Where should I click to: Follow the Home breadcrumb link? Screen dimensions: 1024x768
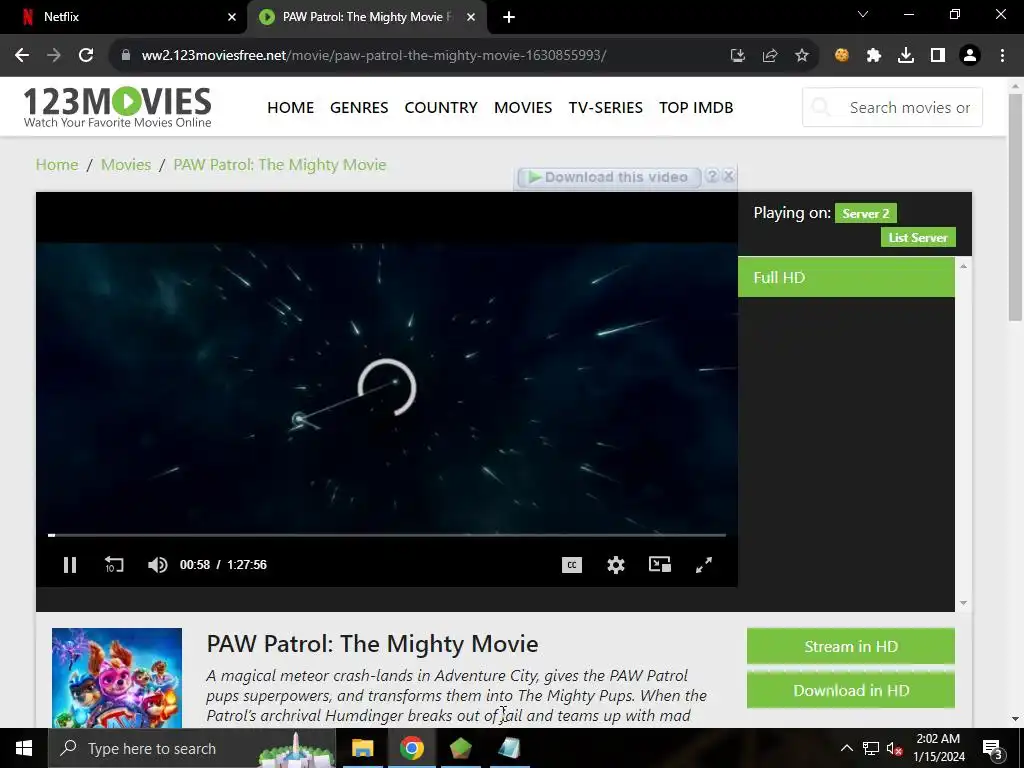pyautogui.click(x=57, y=165)
